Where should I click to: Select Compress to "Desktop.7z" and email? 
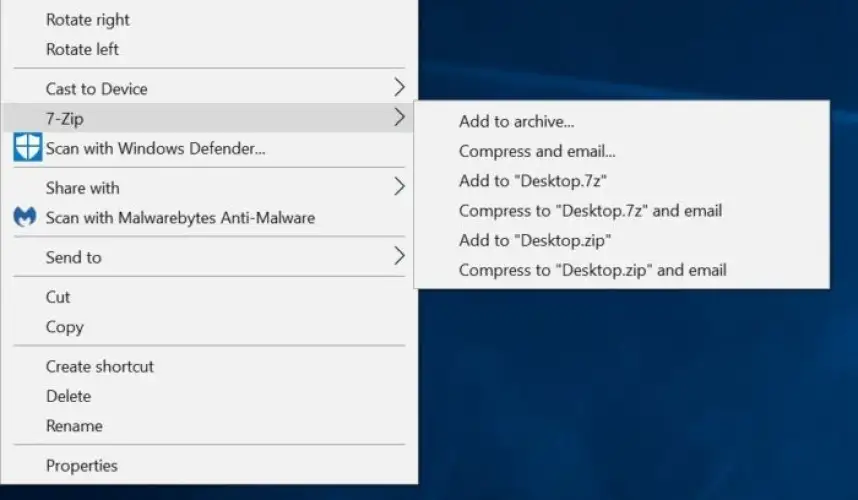tap(590, 211)
